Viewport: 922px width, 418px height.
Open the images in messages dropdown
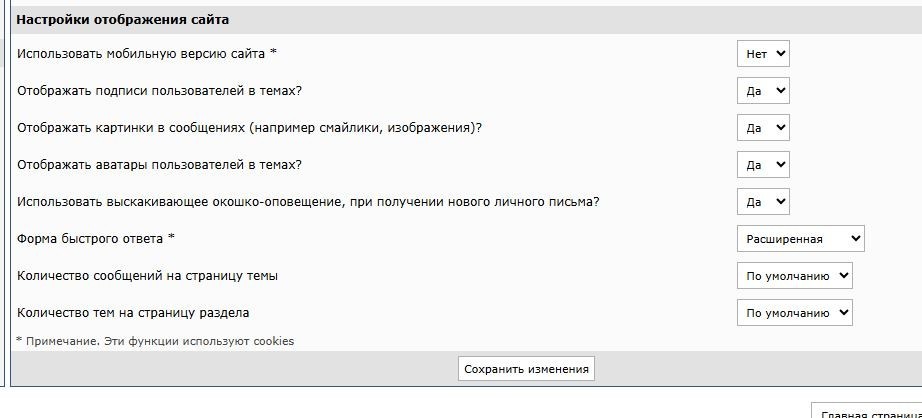[x=763, y=128]
